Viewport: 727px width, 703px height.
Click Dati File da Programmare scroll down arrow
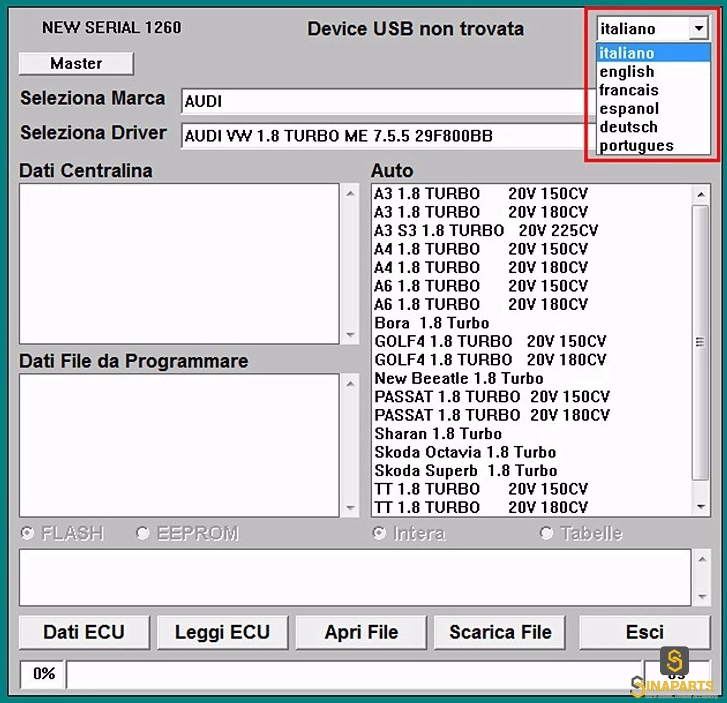pyautogui.click(x=351, y=508)
